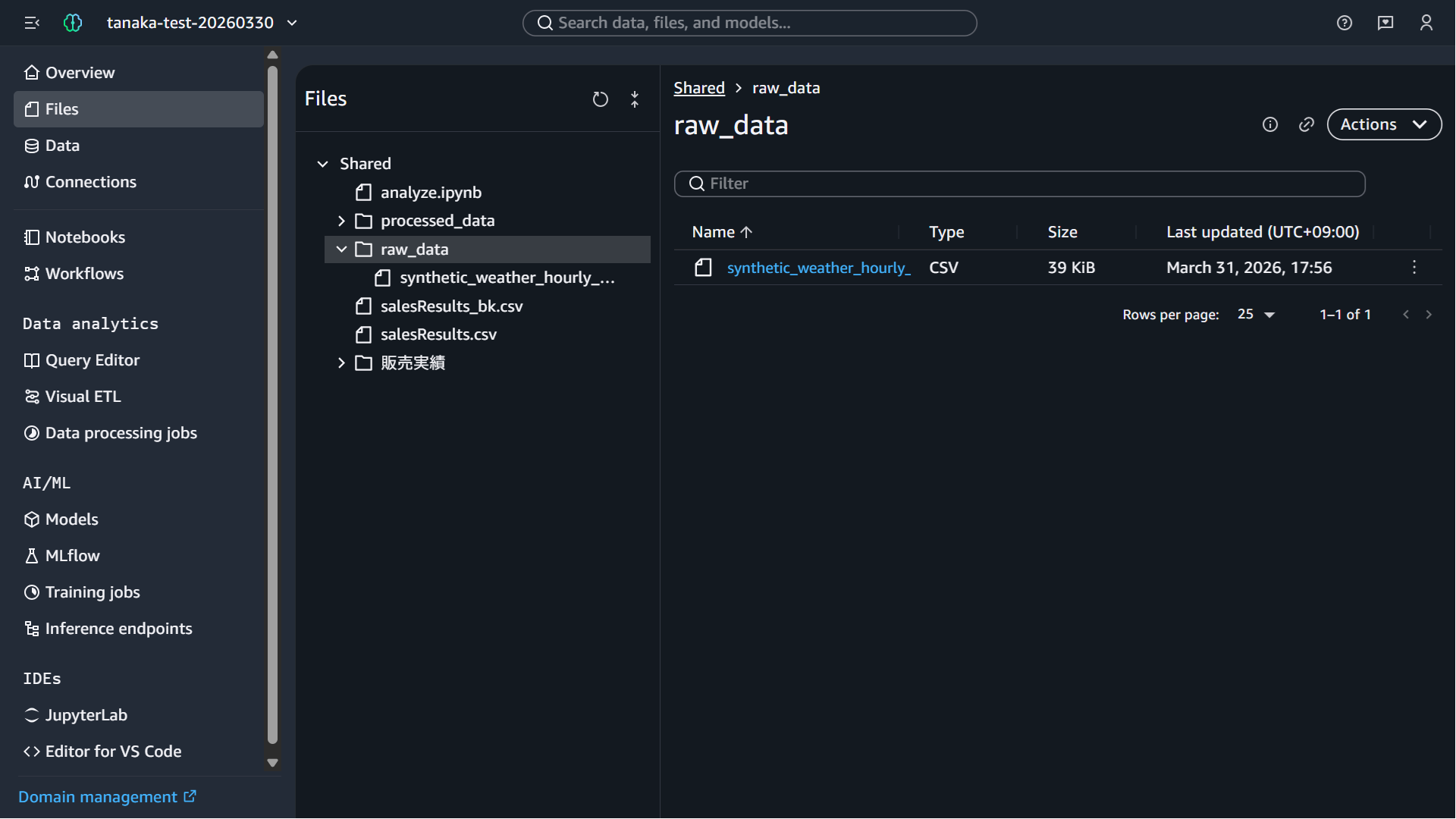Expand the 販売実績 folder

[341, 363]
